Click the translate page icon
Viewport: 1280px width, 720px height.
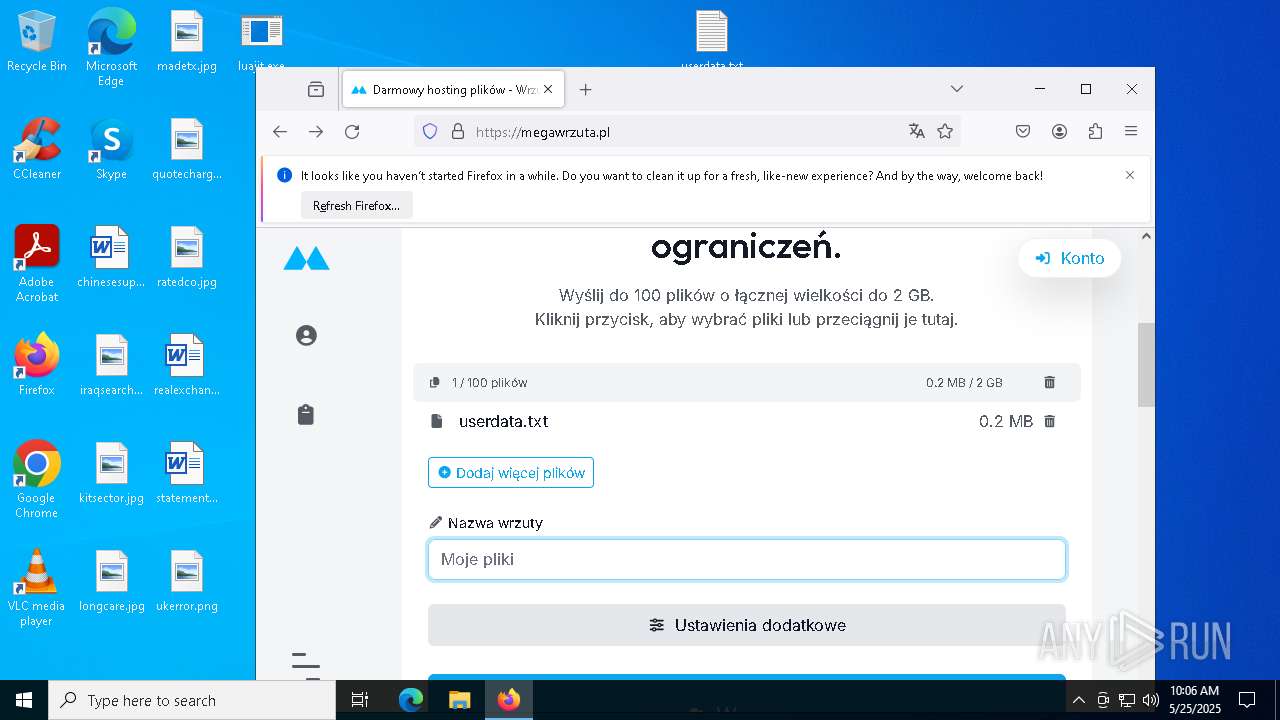pos(916,131)
